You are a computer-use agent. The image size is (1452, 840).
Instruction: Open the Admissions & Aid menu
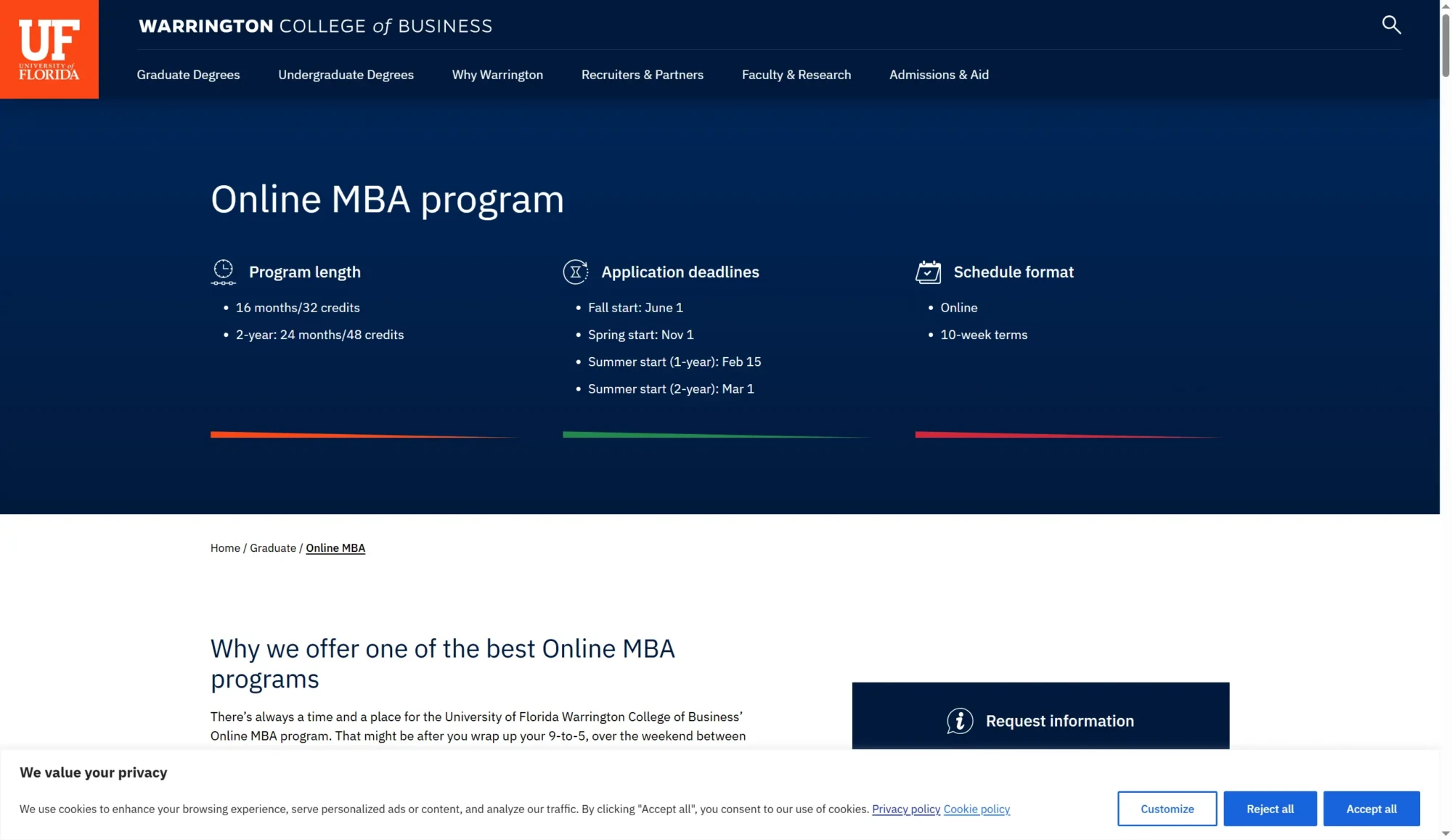click(939, 75)
